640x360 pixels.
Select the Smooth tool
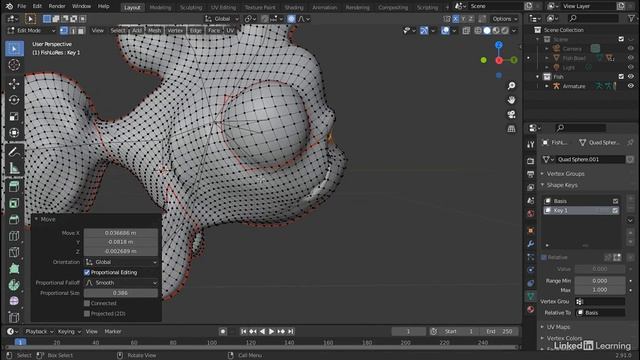[14, 301]
